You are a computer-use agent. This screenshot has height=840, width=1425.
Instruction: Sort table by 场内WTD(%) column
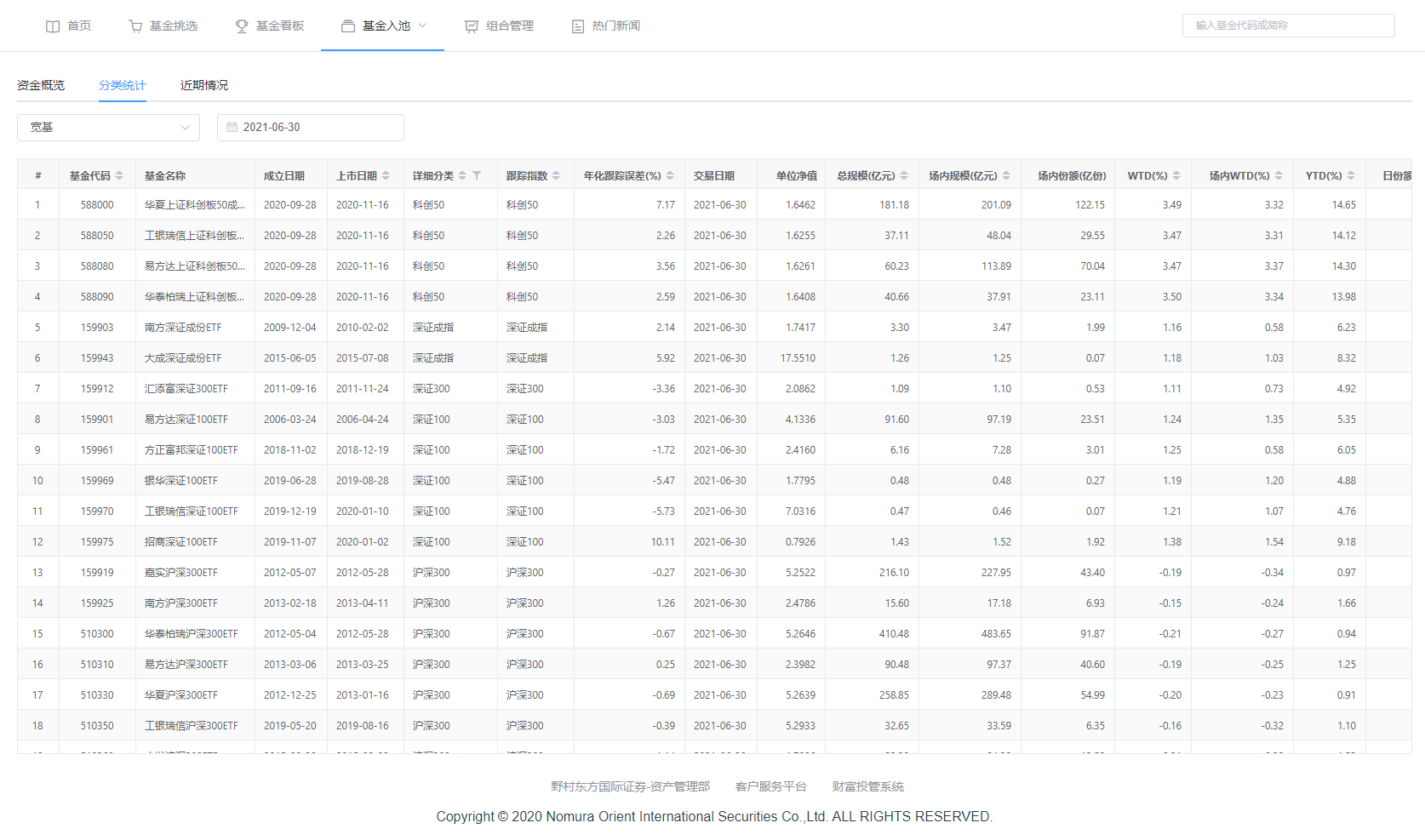pos(1279,175)
